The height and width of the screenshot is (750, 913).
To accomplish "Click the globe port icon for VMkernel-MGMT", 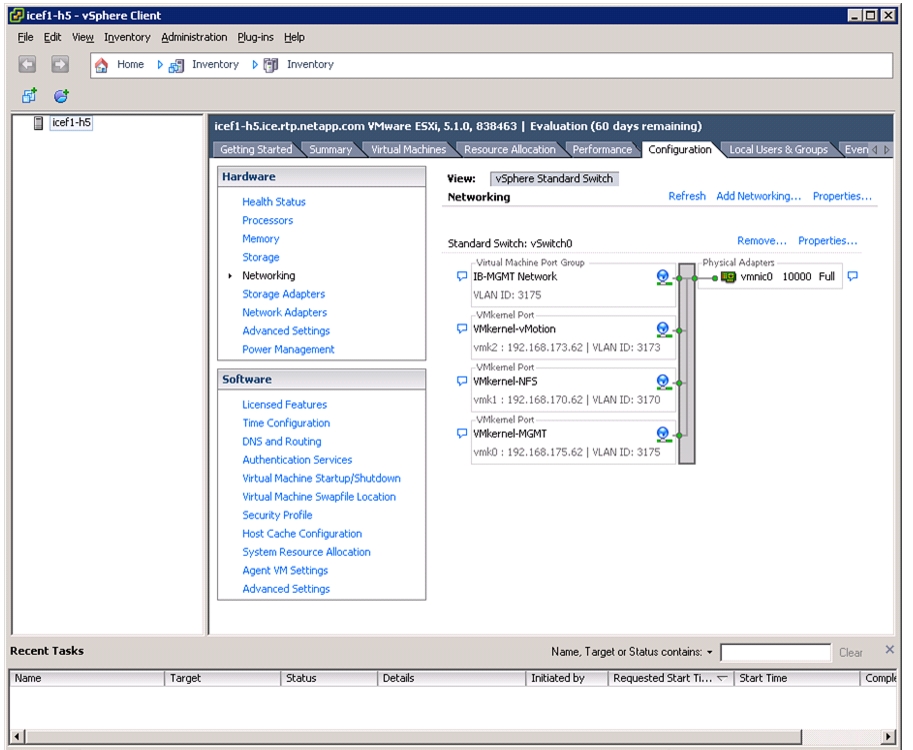I will (x=663, y=434).
